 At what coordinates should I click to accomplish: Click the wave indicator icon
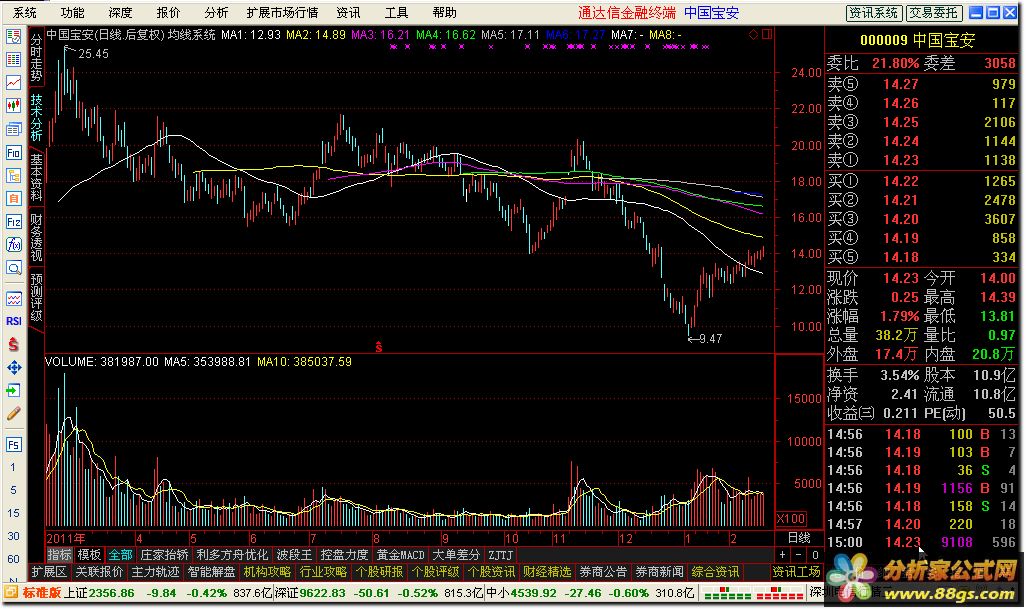pyautogui.click(x=14, y=299)
